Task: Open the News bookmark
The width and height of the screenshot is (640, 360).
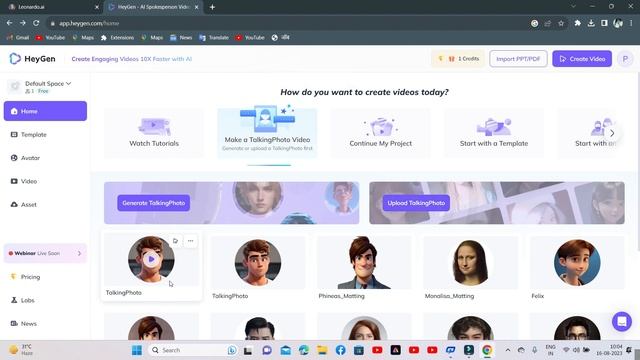Action: 181,37
